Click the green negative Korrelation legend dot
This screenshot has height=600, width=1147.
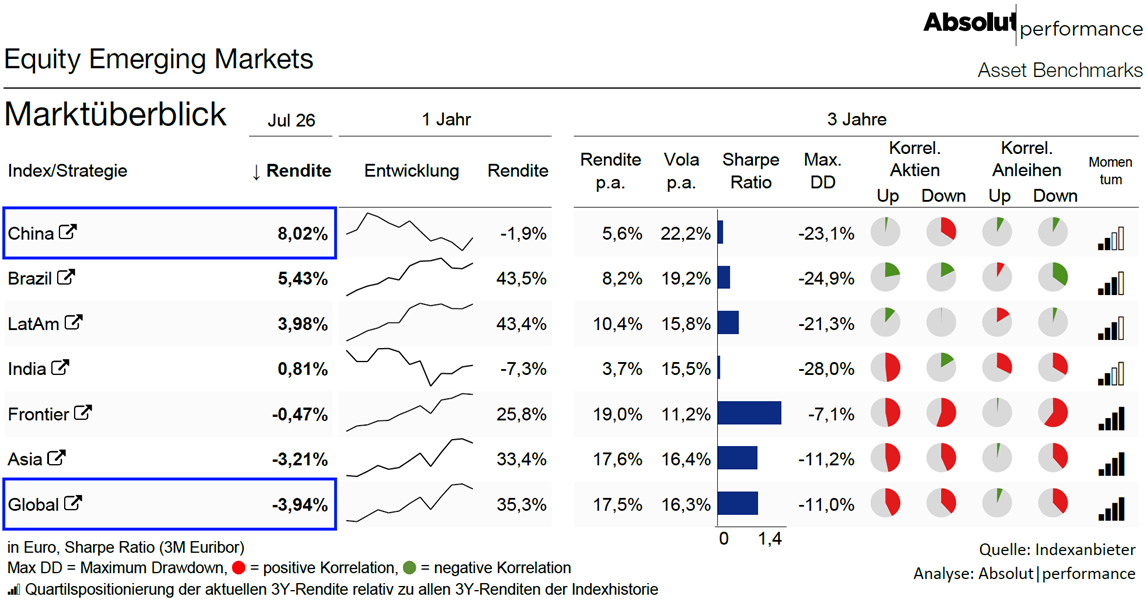tap(409, 568)
